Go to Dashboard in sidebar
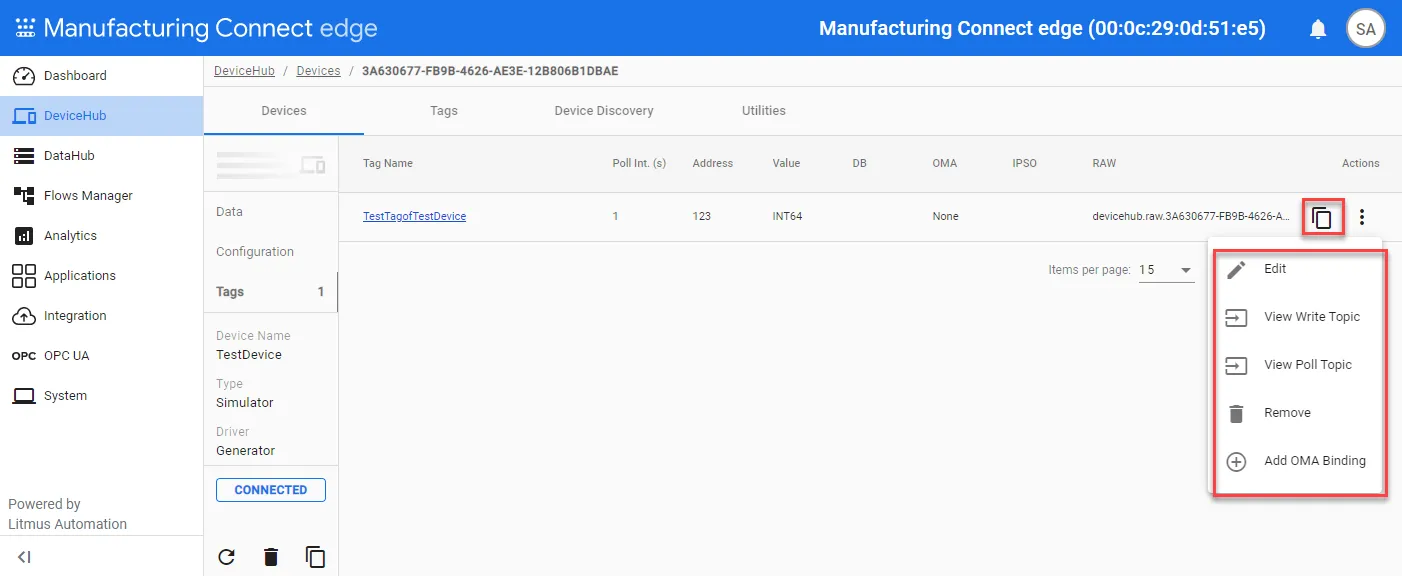This screenshot has width=1402, height=576. (101, 76)
